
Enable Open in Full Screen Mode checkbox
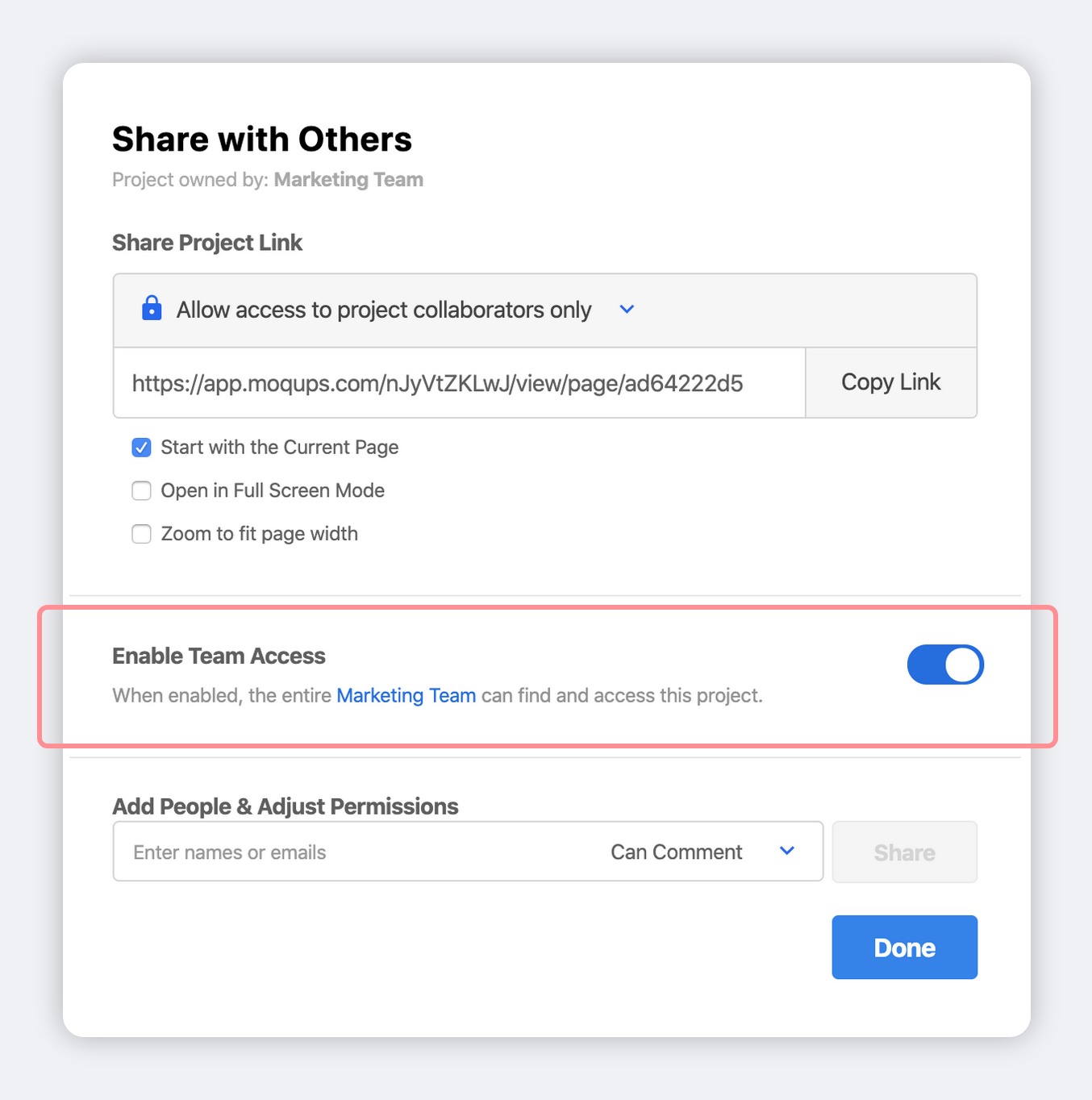[x=142, y=491]
